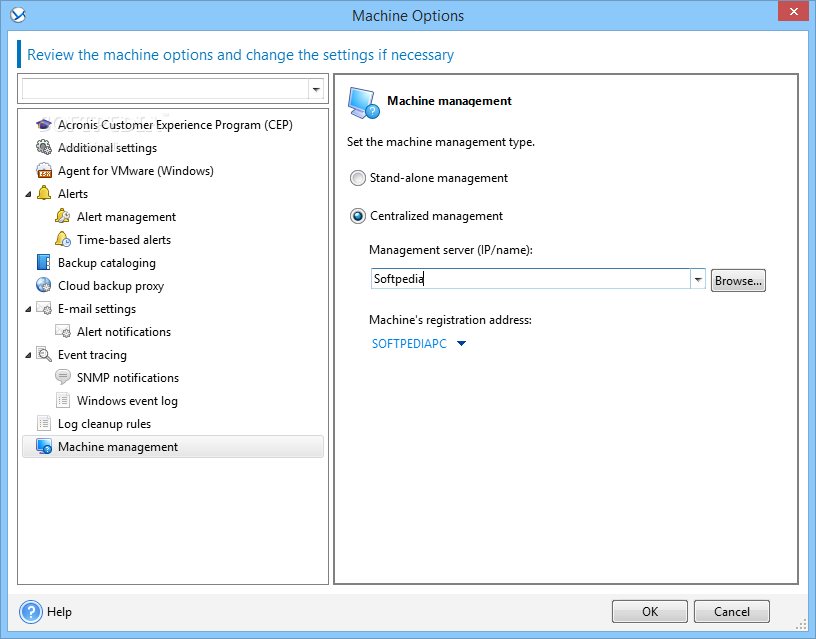Image resolution: width=816 pixels, height=639 pixels.
Task: Select Cloud backup proxy option
Action: coord(111,286)
